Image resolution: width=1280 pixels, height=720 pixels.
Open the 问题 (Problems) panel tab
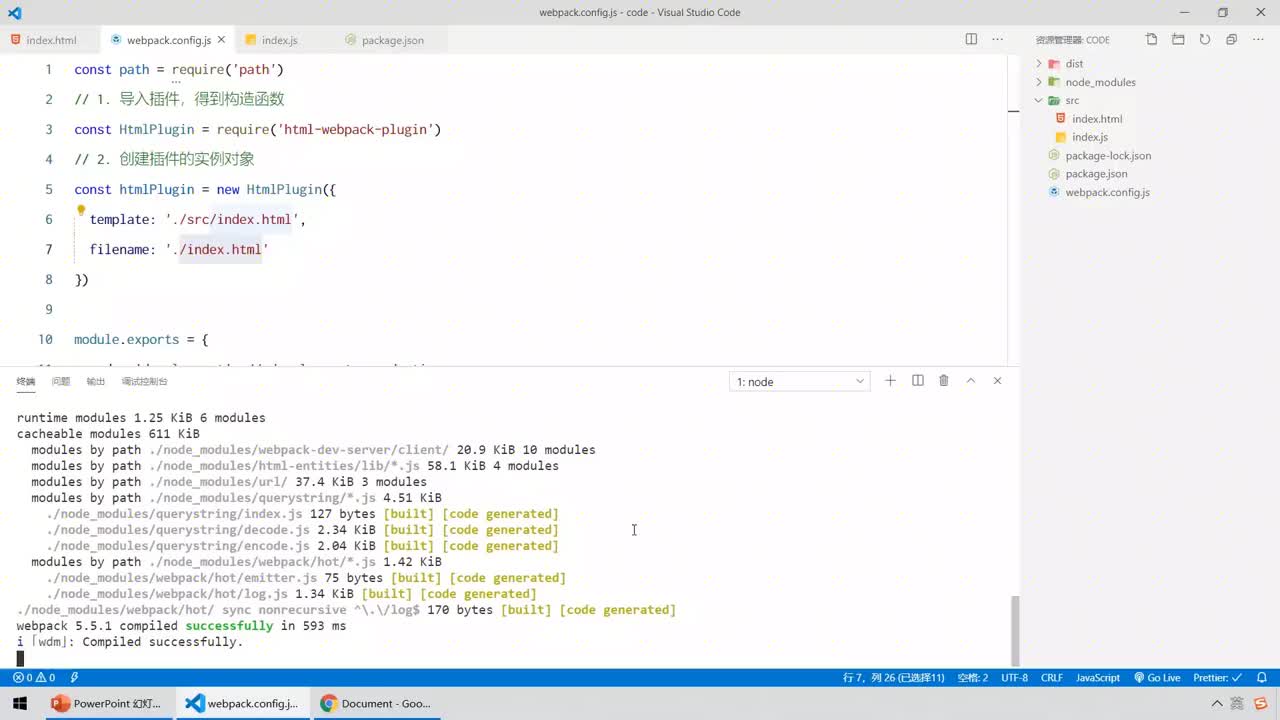61,381
